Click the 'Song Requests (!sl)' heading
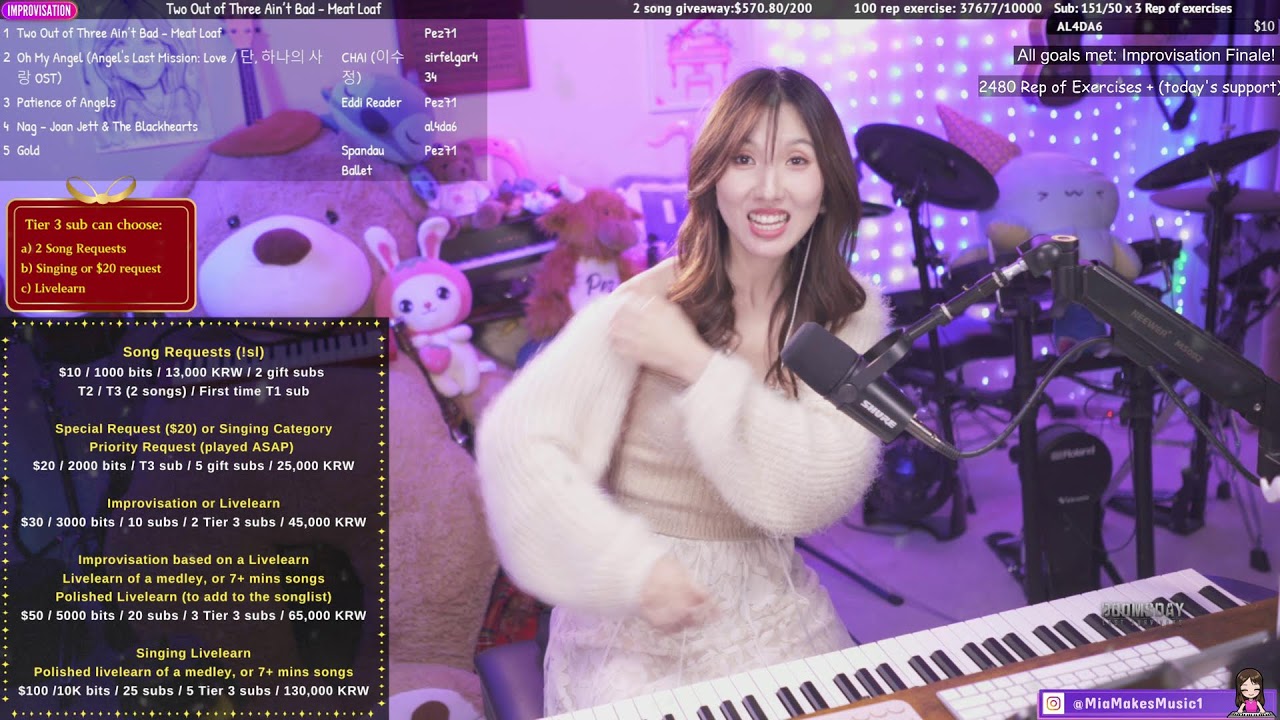 click(x=194, y=352)
